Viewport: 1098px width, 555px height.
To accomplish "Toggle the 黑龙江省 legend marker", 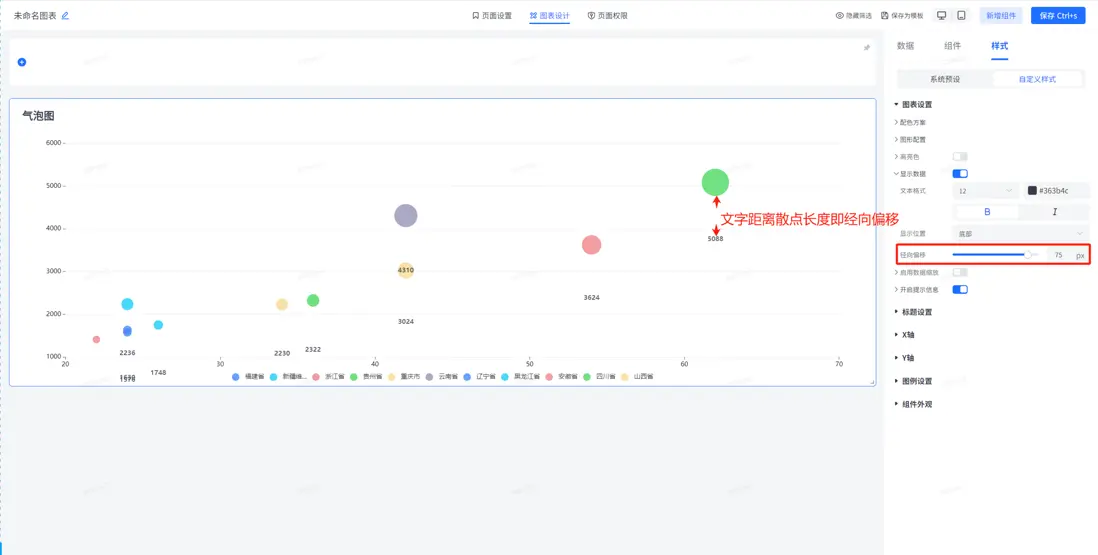I will click(505, 377).
